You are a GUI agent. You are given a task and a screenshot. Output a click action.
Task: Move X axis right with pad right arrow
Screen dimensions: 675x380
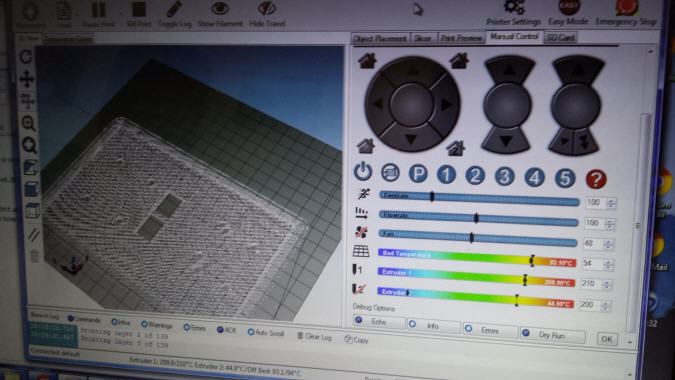446,104
